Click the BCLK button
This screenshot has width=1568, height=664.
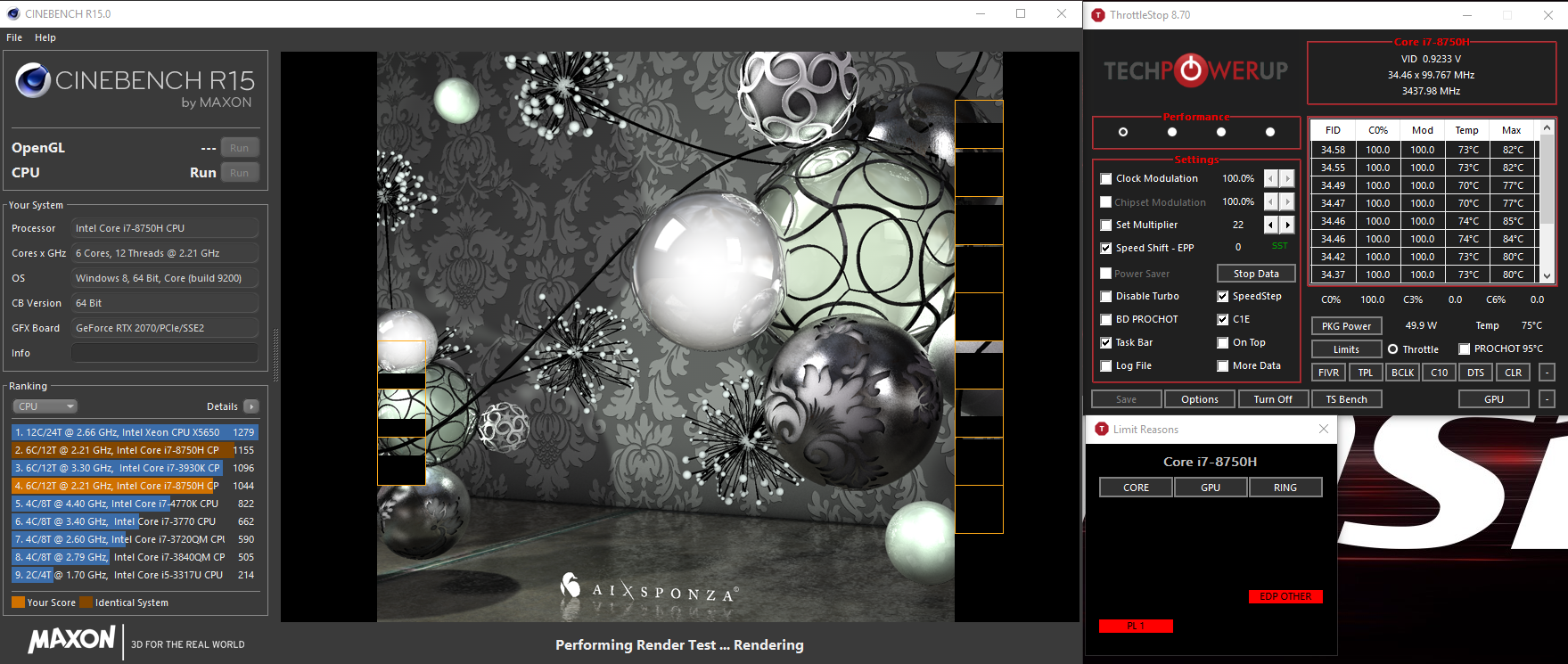[1403, 373]
